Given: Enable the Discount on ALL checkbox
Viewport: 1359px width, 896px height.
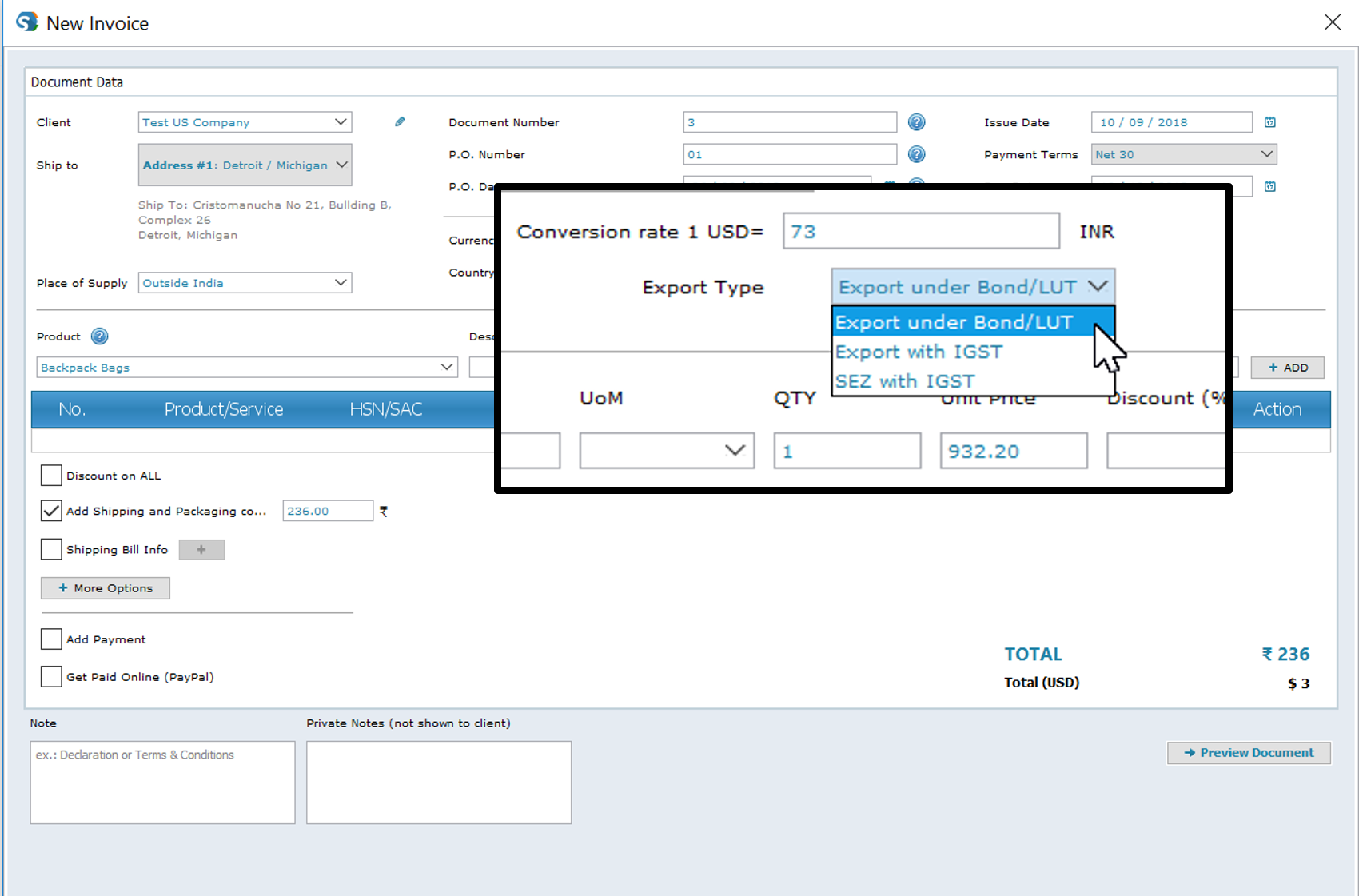Looking at the screenshot, I should (50, 475).
